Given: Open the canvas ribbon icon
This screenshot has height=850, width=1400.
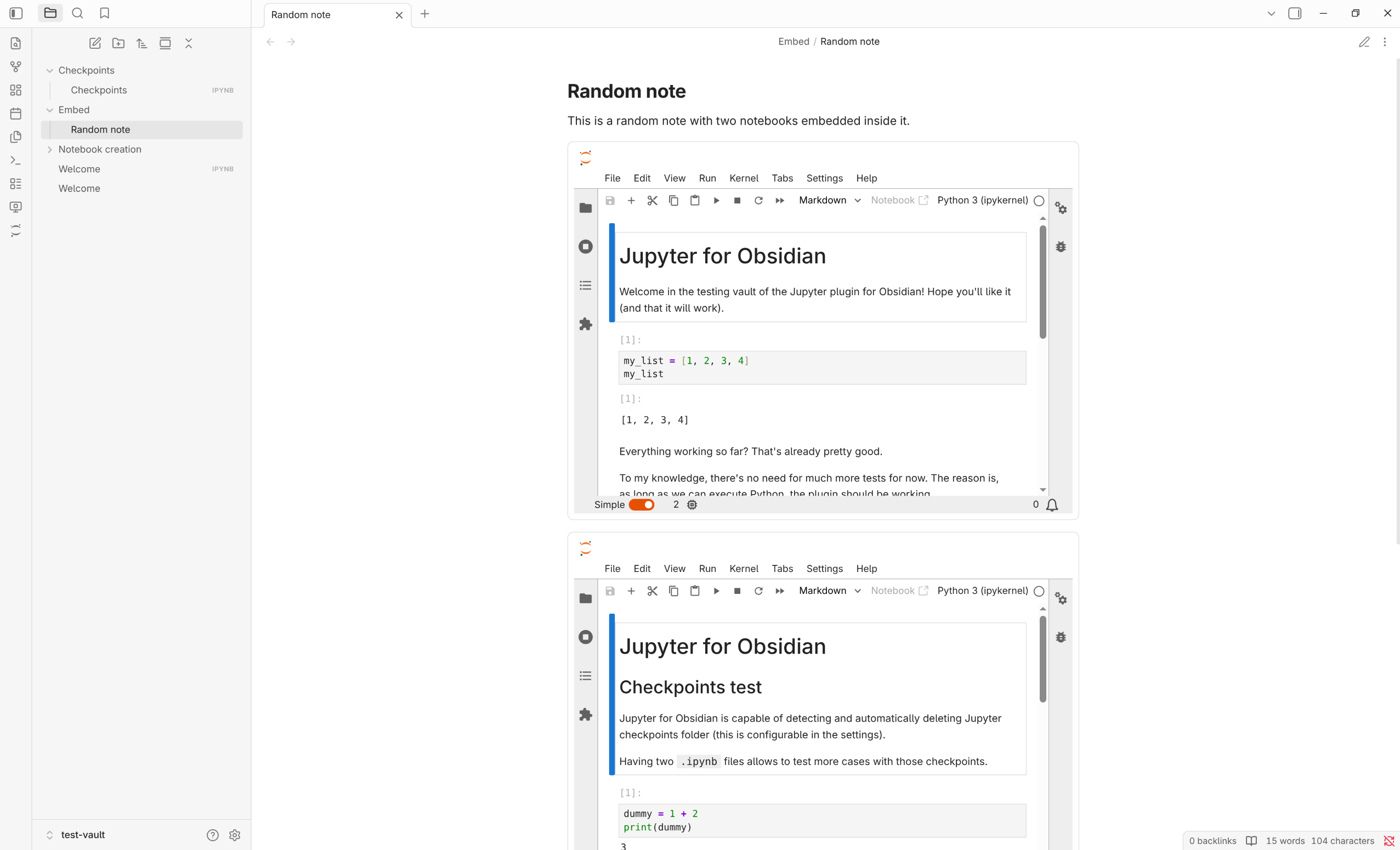Looking at the screenshot, I should point(16,90).
